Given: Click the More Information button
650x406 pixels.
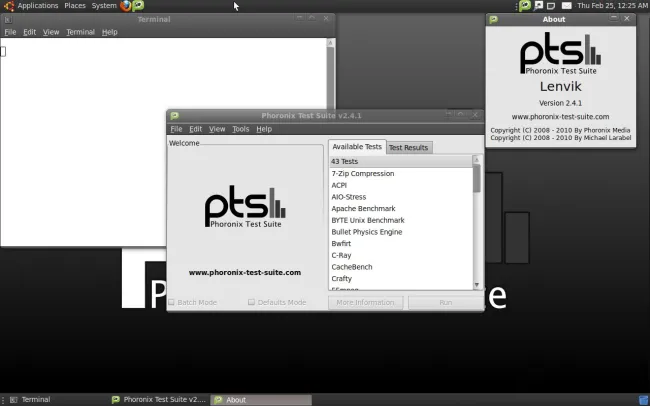Looking at the screenshot, I should point(365,302).
